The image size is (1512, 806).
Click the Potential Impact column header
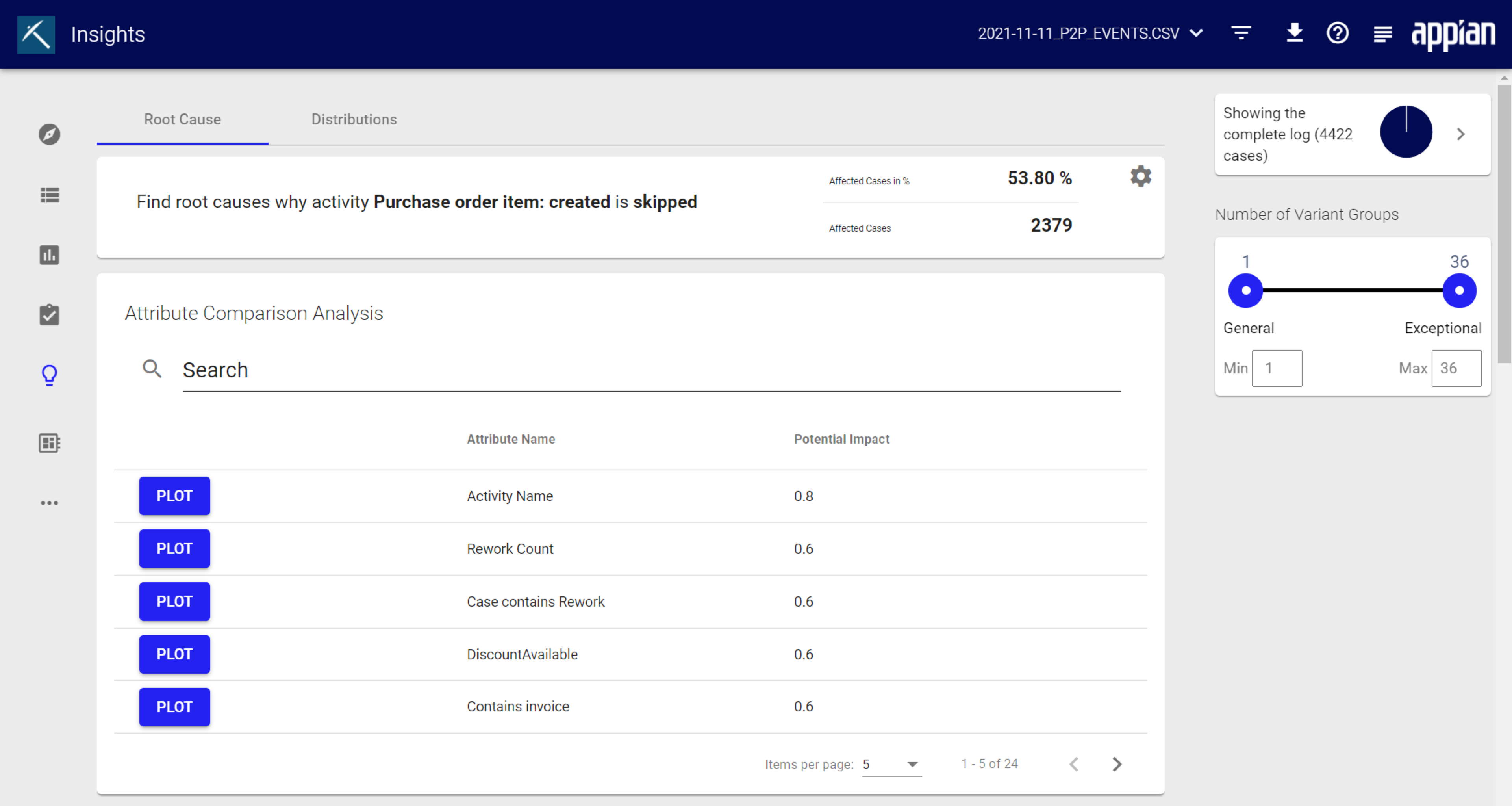point(841,439)
